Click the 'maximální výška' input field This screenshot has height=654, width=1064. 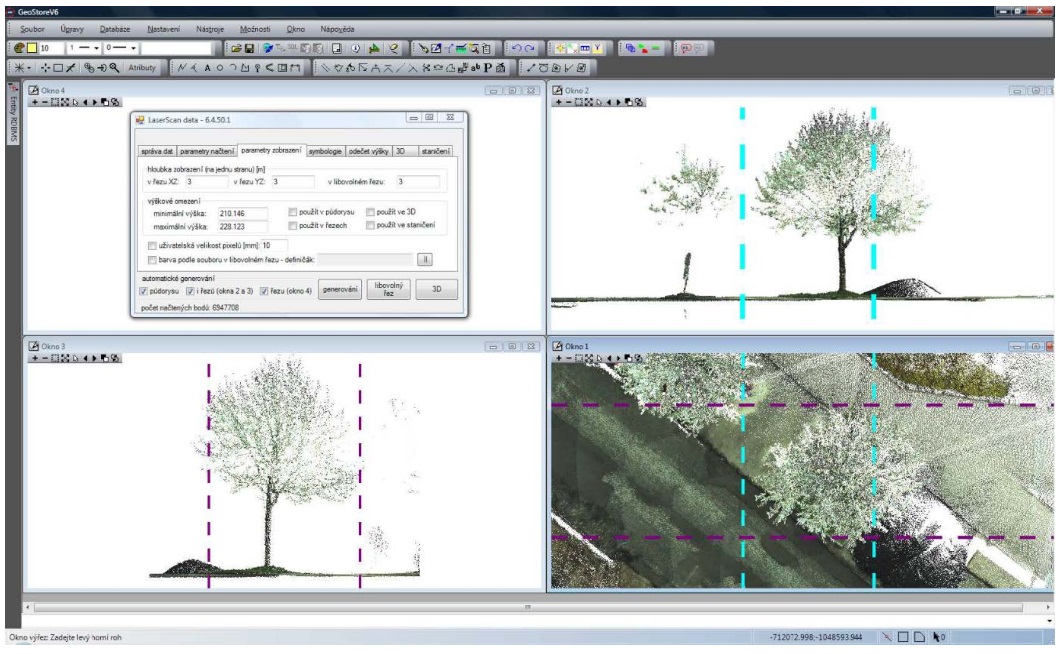pyautogui.click(x=242, y=227)
